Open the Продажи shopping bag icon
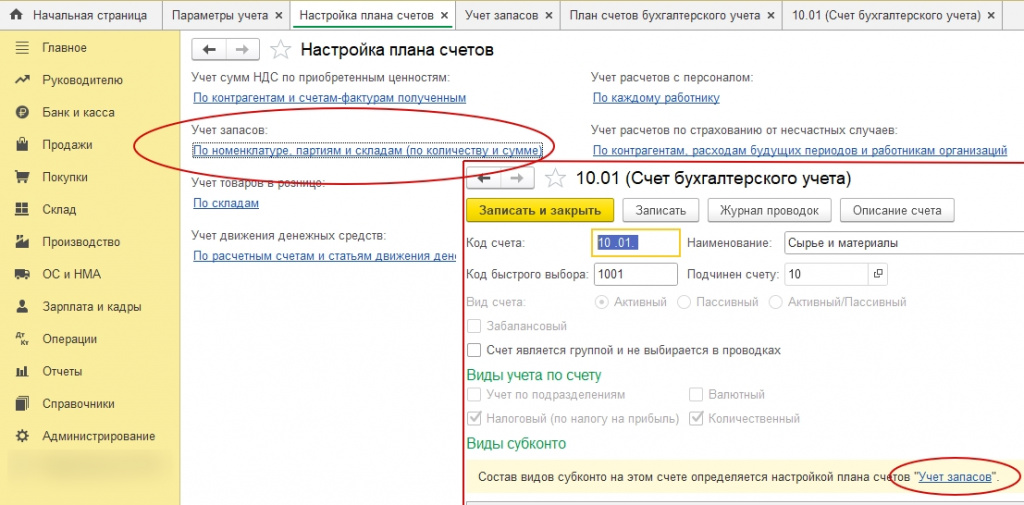The height and width of the screenshot is (505, 1024). pyautogui.click(x=22, y=145)
